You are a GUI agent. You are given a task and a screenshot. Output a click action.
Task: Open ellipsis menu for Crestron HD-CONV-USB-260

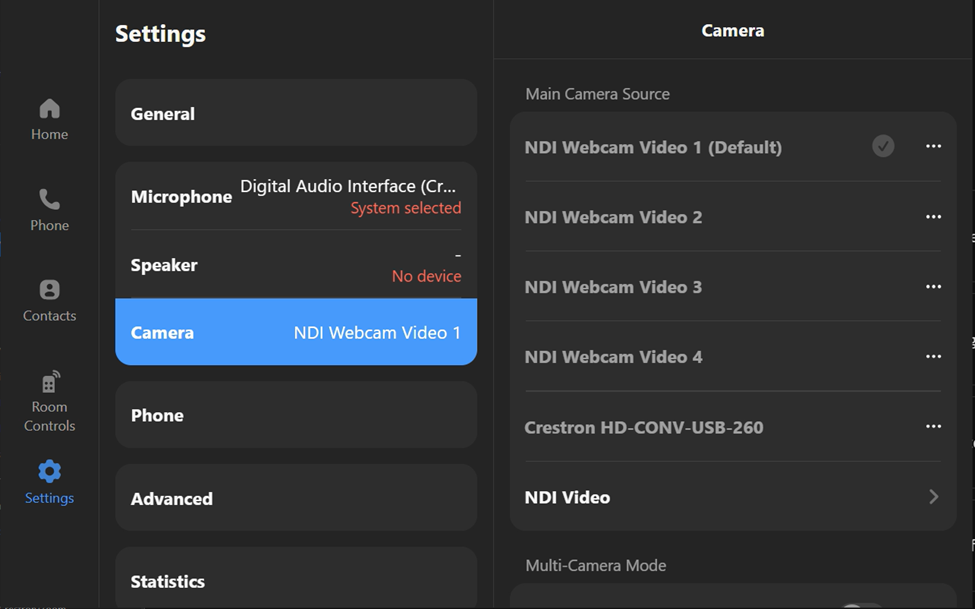[933, 427]
